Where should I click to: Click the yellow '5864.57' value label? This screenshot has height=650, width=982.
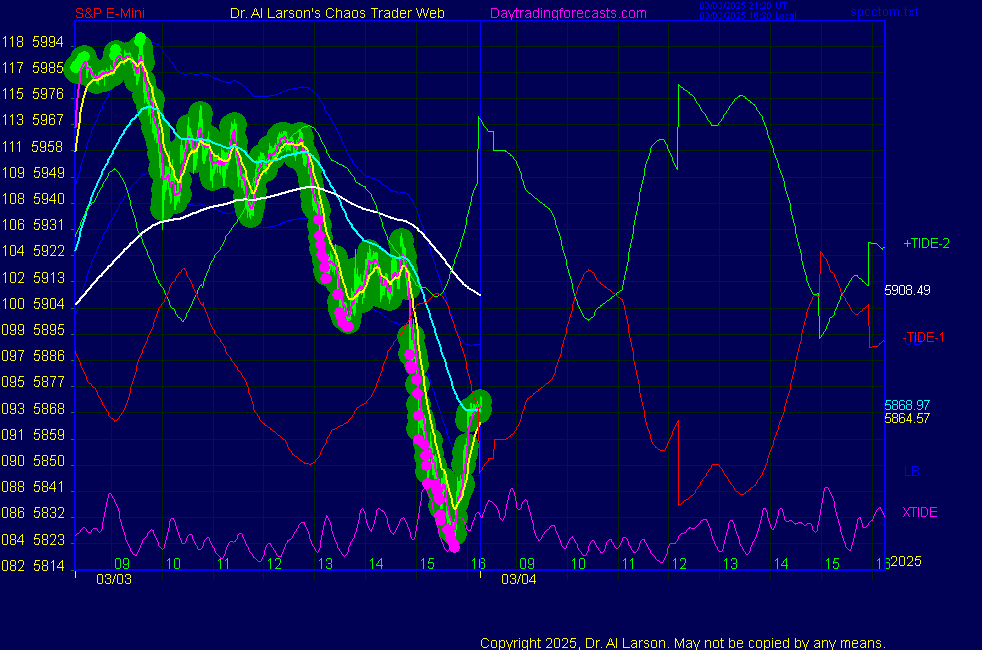point(907,418)
